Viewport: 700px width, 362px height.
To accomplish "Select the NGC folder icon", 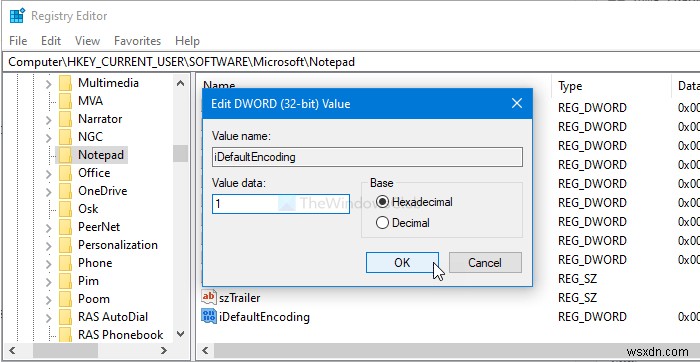I will click(x=65, y=137).
